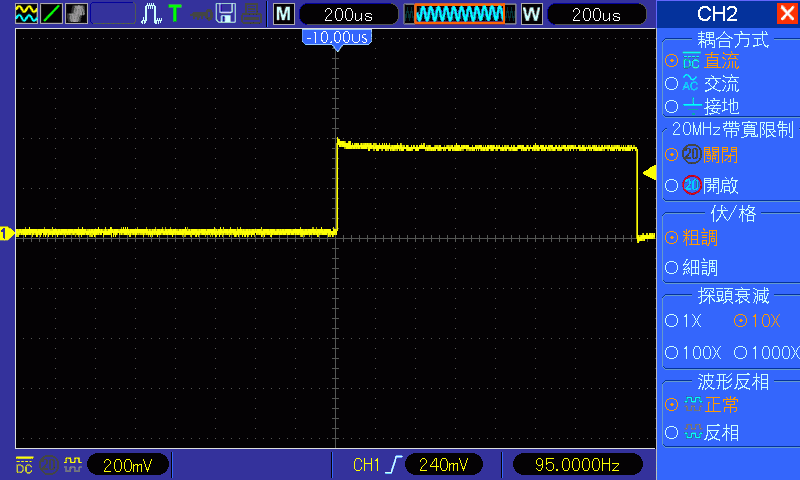Click the pulse measurement icon
The width and height of the screenshot is (800, 480).
click(152, 14)
